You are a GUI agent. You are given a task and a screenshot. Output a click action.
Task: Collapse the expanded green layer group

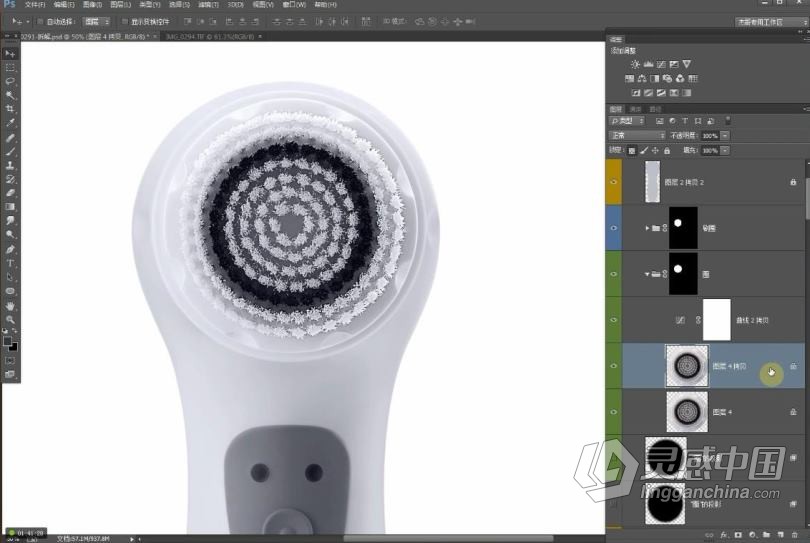[x=647, y=274]
